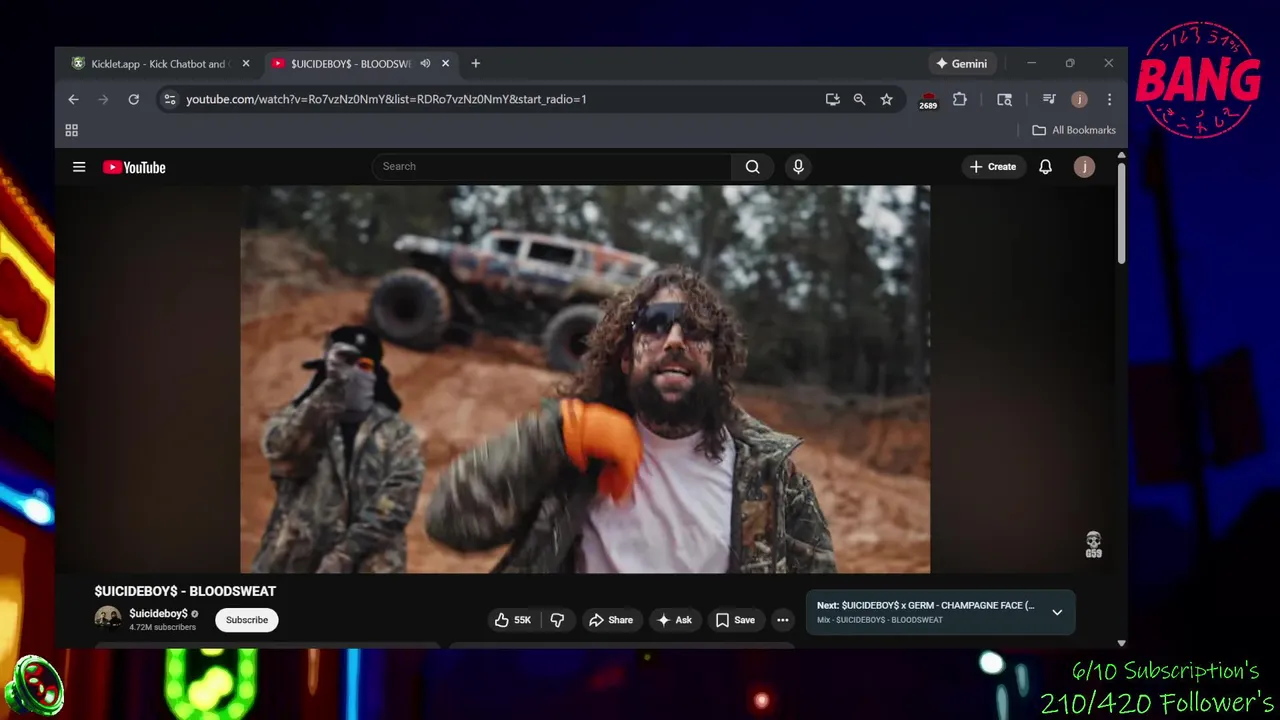Viewport: 1280px width, 720px height.
Task: Open the YouTube account avatar menu
Action: [1084, 167]
